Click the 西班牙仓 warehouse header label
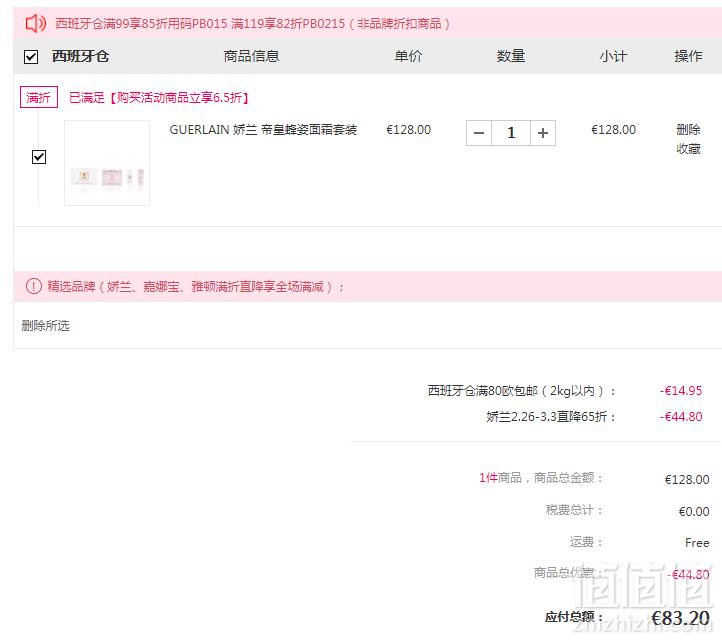This screenshot has width=722, height=641. click(x=80, y=56)
